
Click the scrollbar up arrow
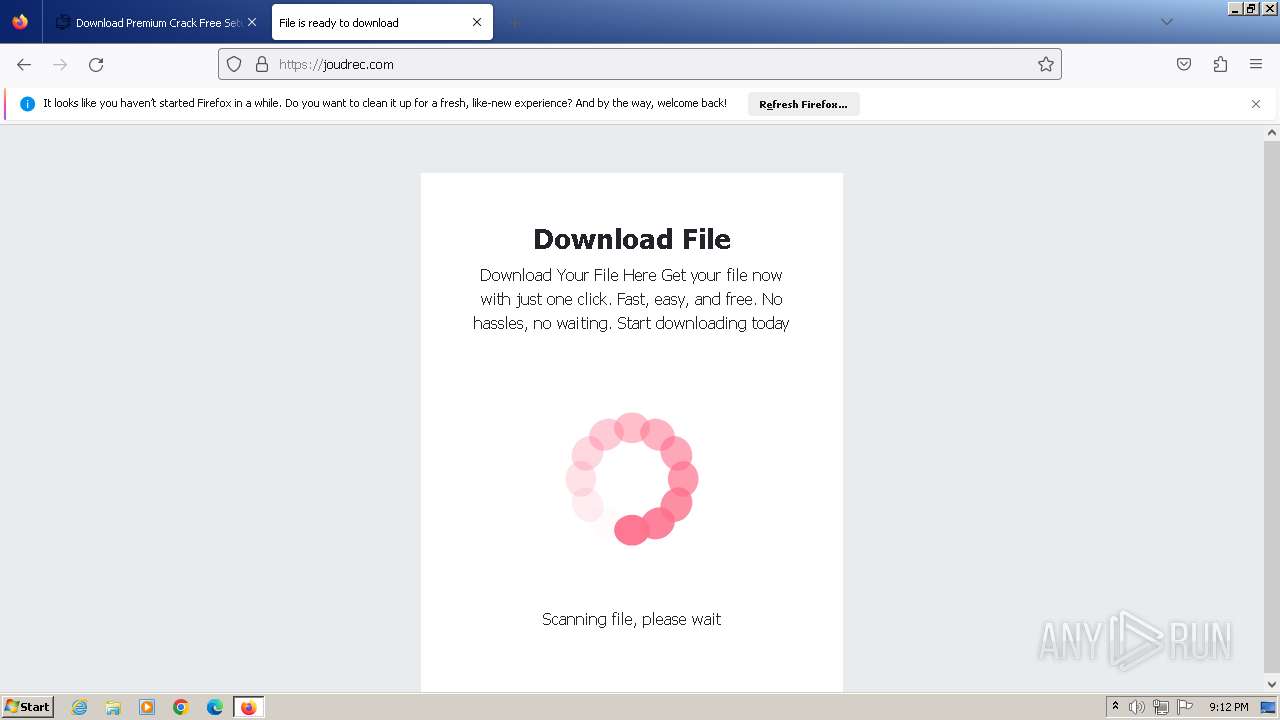[1272, 132]
